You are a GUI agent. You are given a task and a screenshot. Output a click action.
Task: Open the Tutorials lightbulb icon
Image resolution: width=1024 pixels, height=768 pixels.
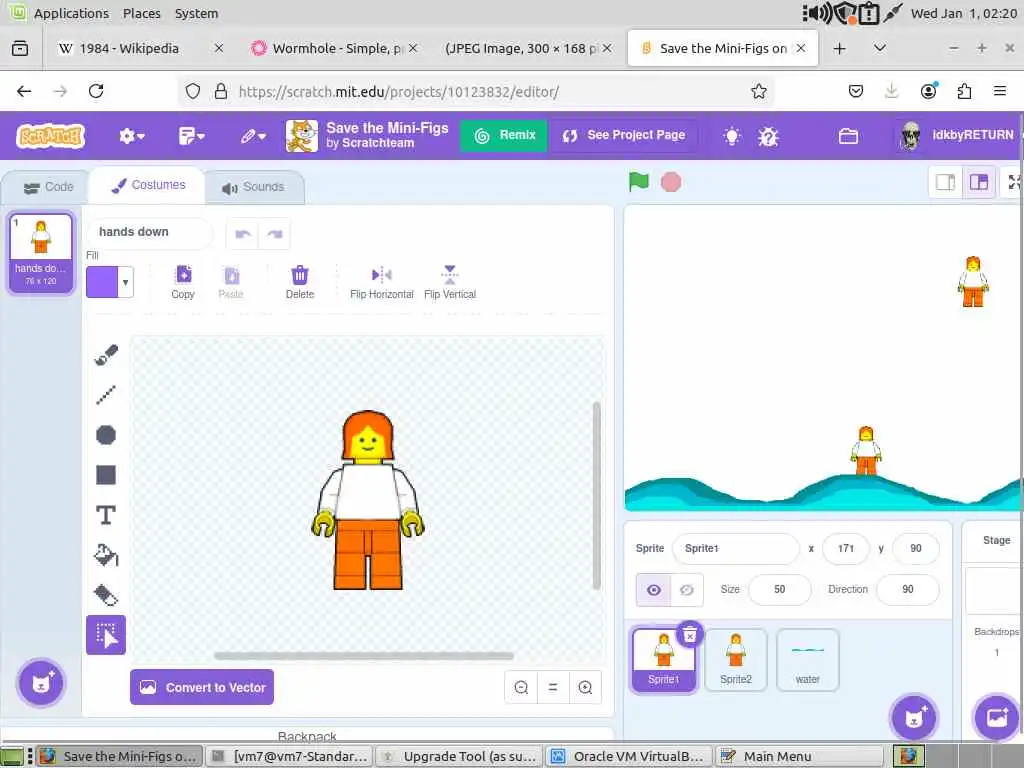pos(732,136)
